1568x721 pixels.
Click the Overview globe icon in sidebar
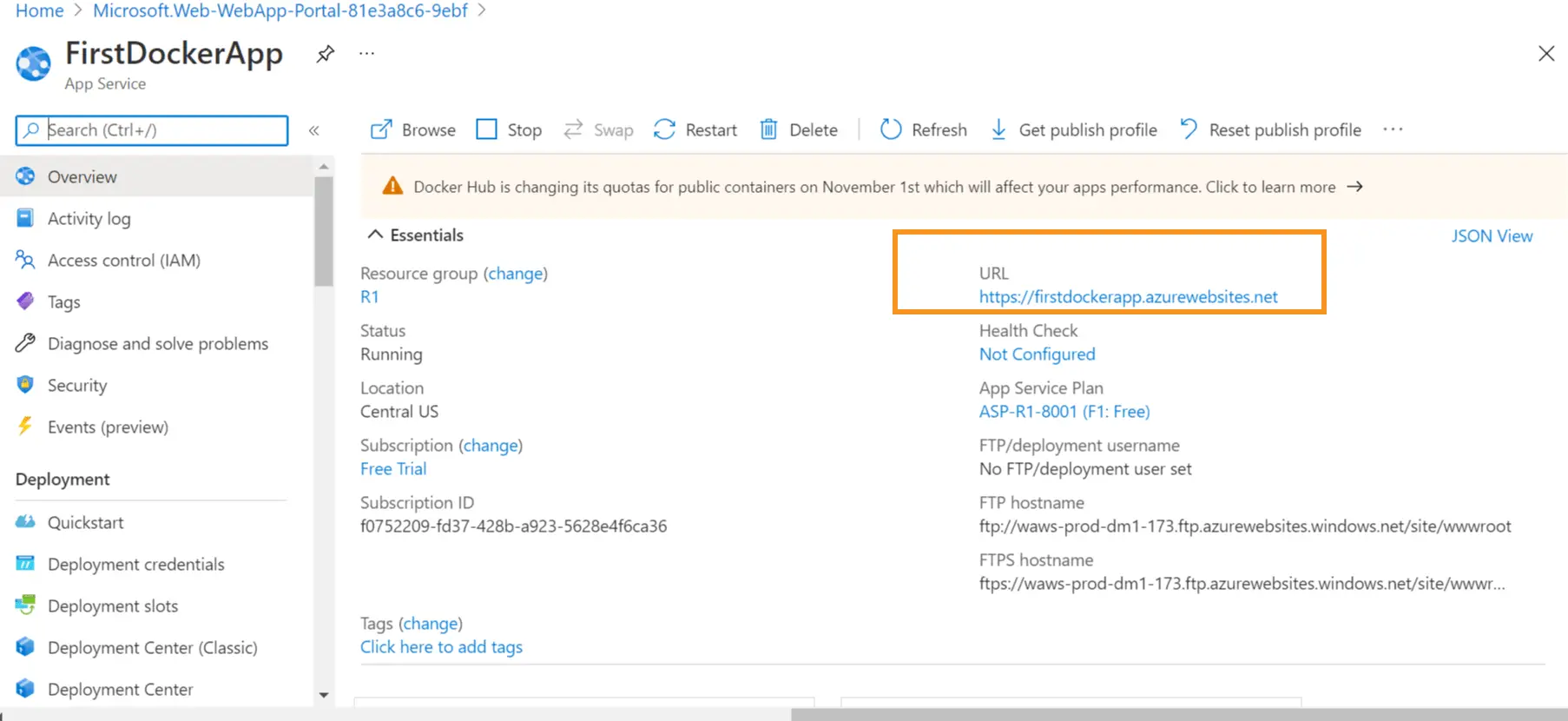point(25,176)
